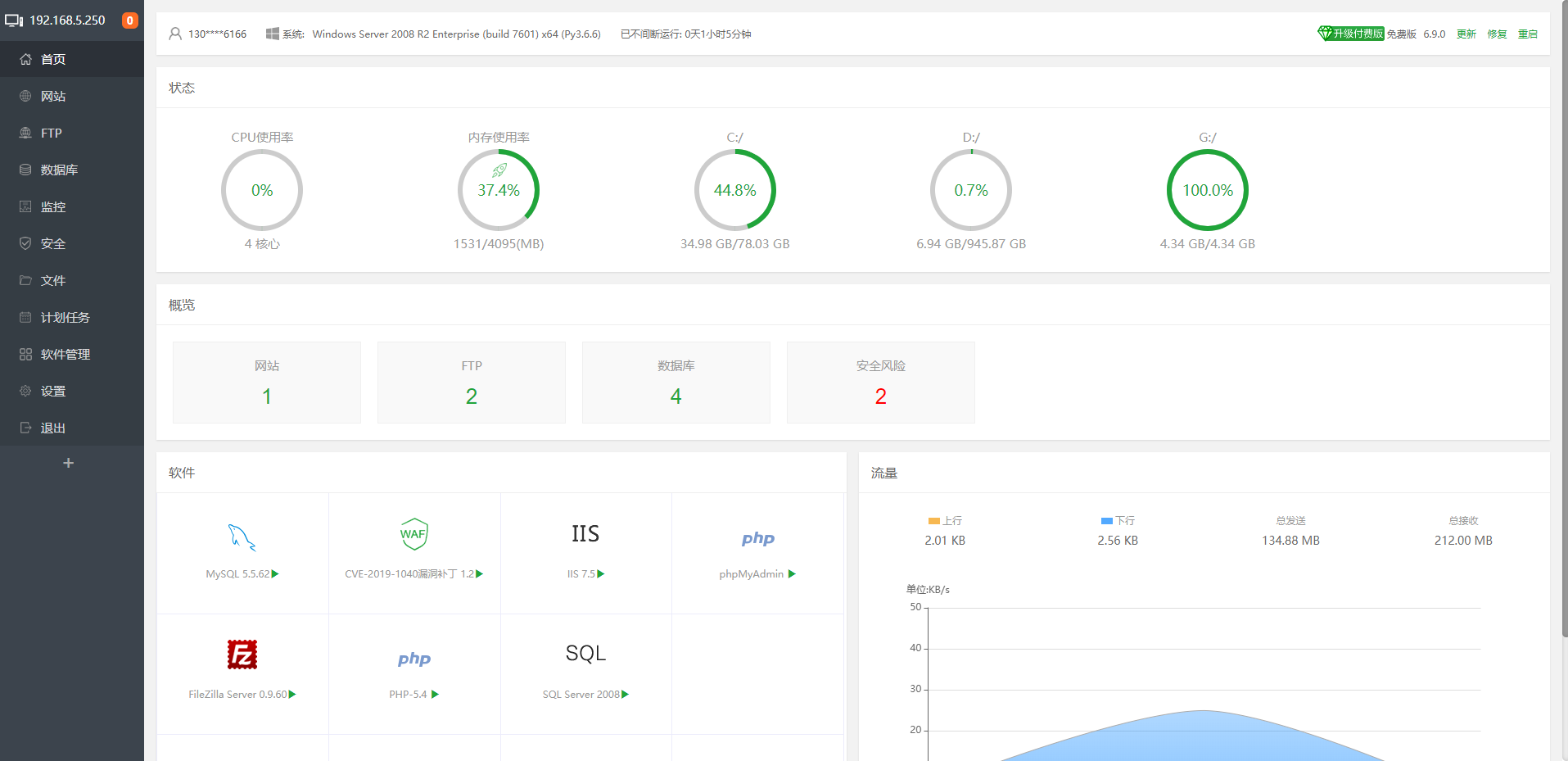Click the user account icon beside 130****6166
Image resolution: width=1568 pixels, height=761 pixels.
coord(175,34)
